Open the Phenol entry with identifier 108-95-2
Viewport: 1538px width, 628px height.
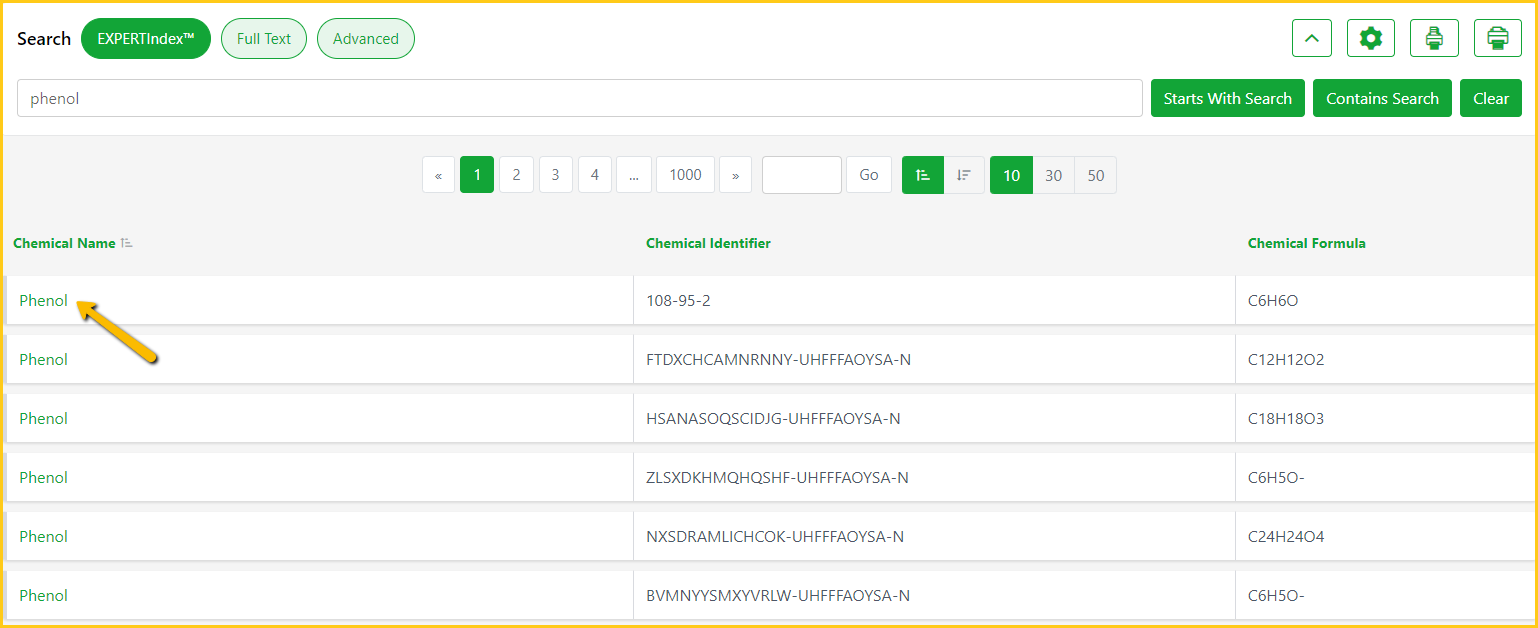click(44, 301)
